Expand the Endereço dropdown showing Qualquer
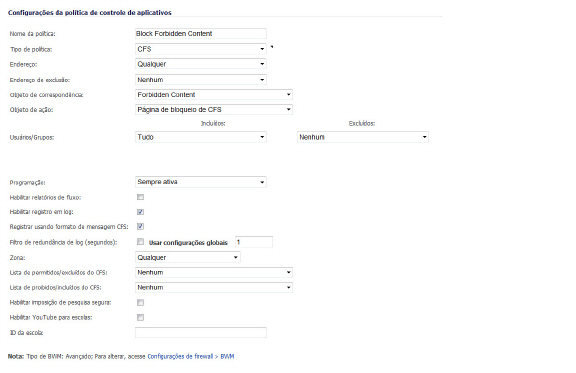Image resolution: width=576 pixels, height=373 pixels. point(201,64)
